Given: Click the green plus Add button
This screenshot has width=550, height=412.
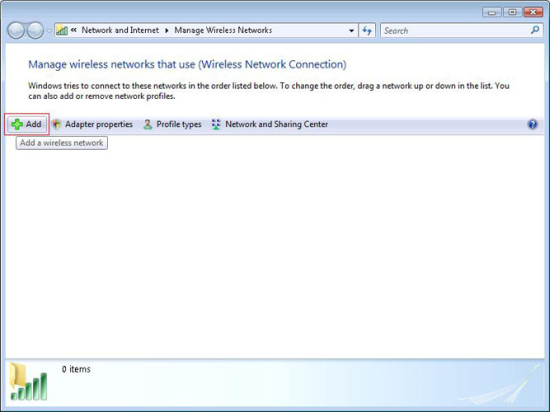Looking at the screenshot, I should coord(27,124).
